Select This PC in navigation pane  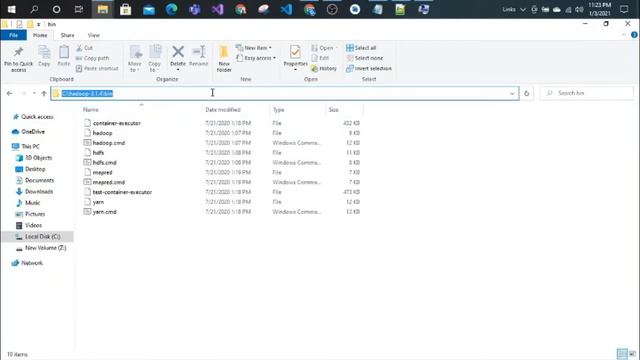coord(30,146)
